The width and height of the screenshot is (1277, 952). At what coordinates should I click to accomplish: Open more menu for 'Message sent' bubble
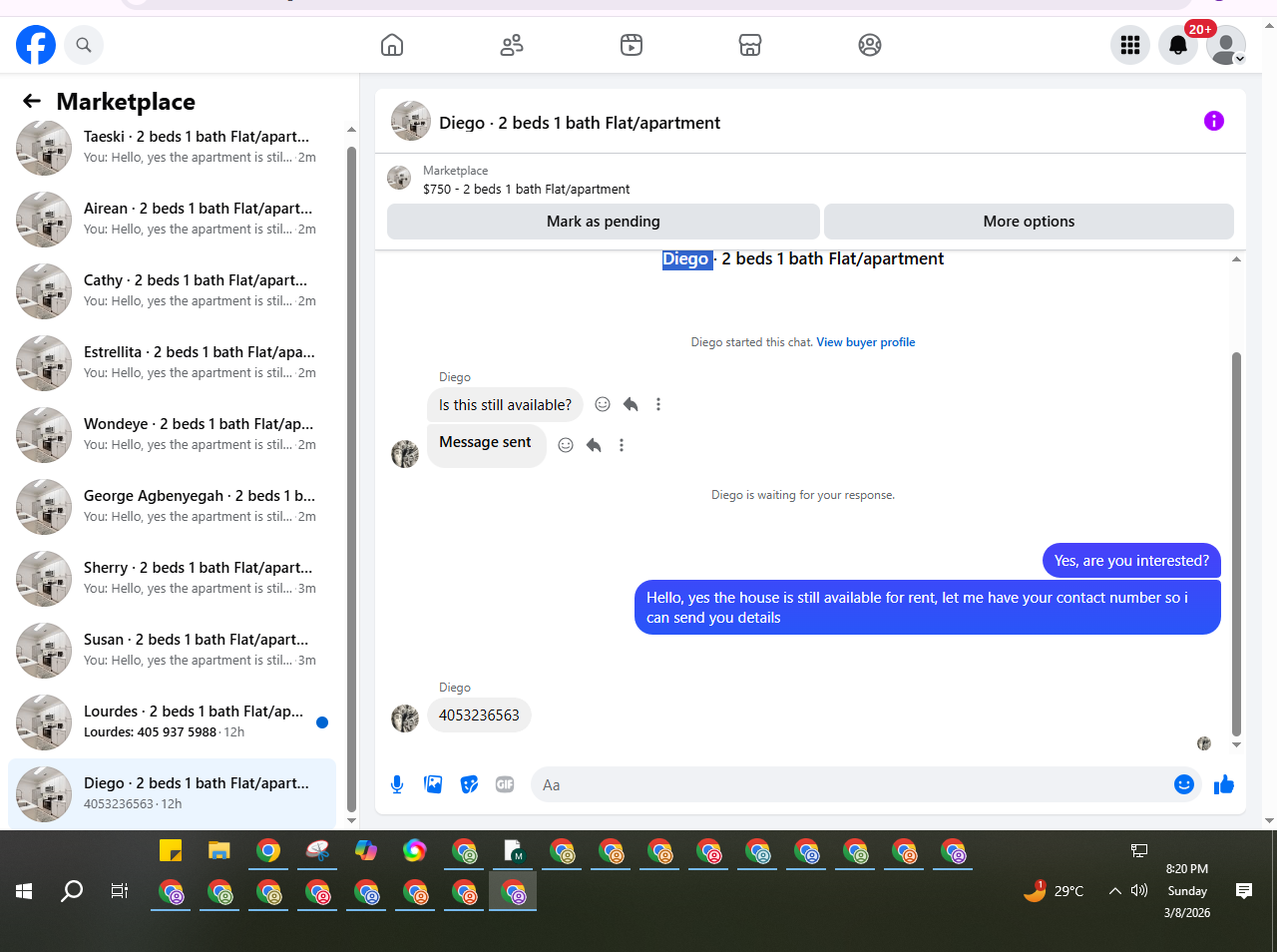coord(622,445)
